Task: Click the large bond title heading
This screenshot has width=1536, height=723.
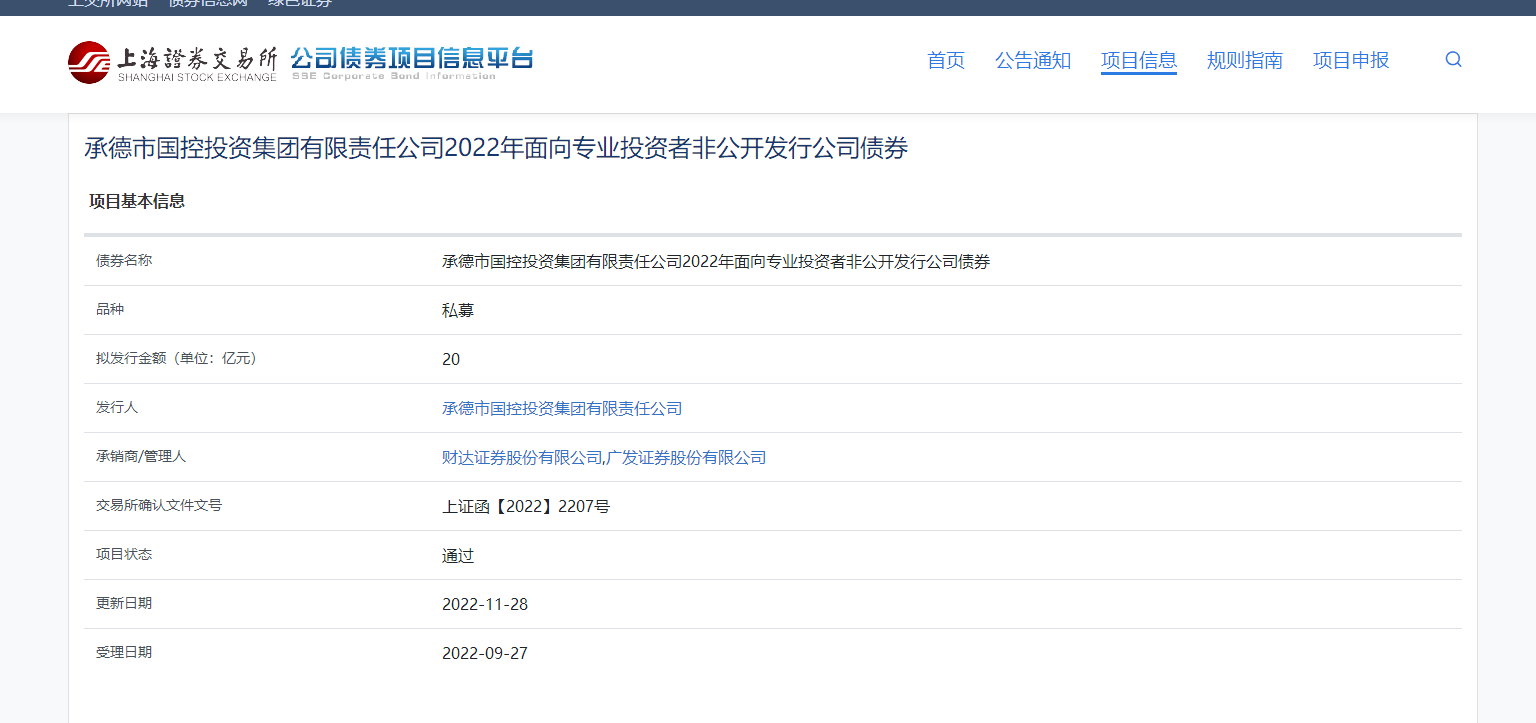Action: click(496, 148)
